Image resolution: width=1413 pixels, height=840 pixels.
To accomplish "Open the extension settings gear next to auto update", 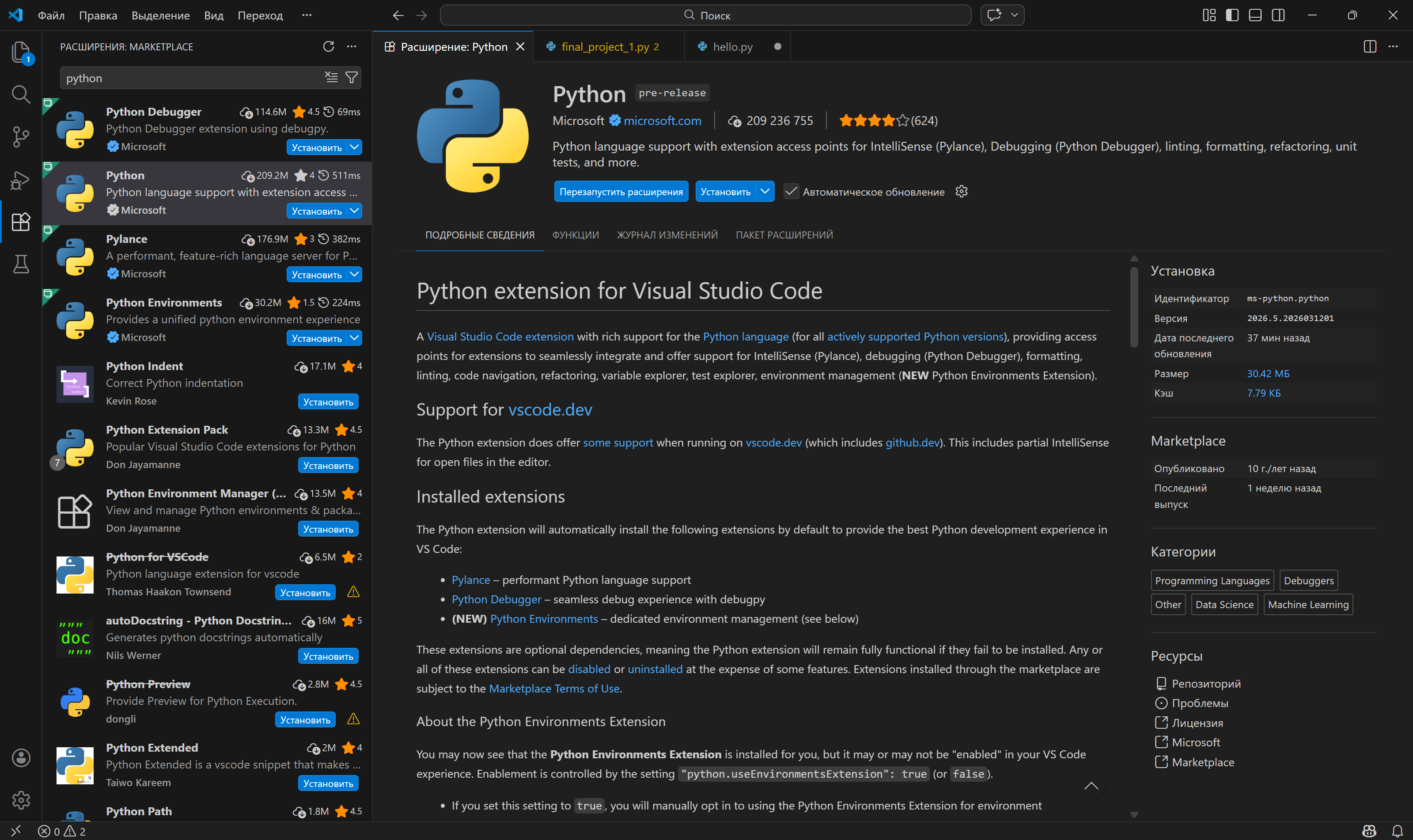I will 961,191.
